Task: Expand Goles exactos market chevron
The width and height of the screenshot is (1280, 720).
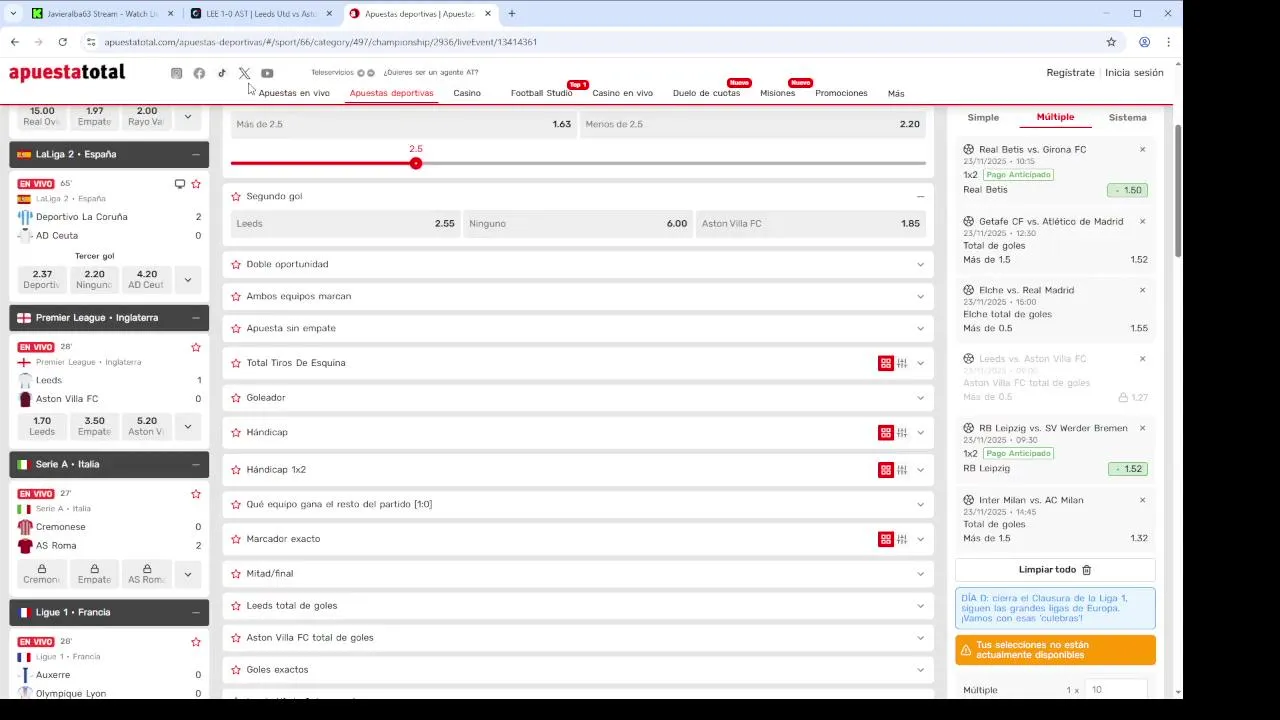Action: coord(920,670)
